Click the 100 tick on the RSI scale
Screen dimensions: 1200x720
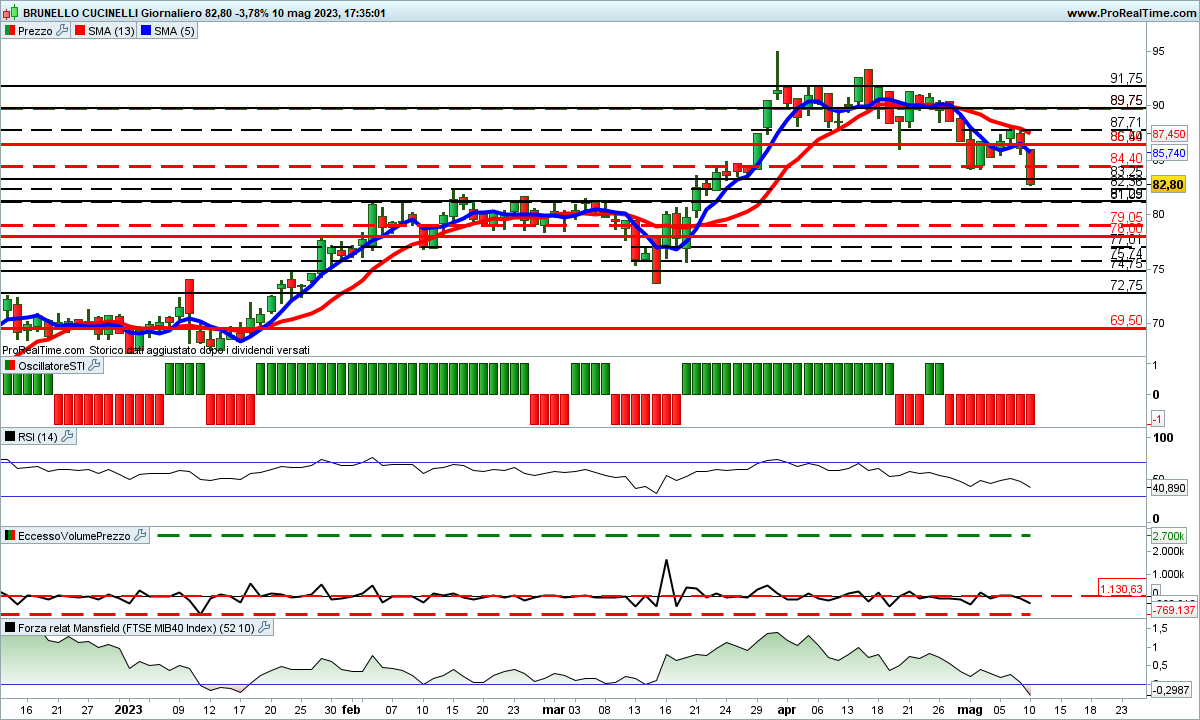click(1163, 438)
